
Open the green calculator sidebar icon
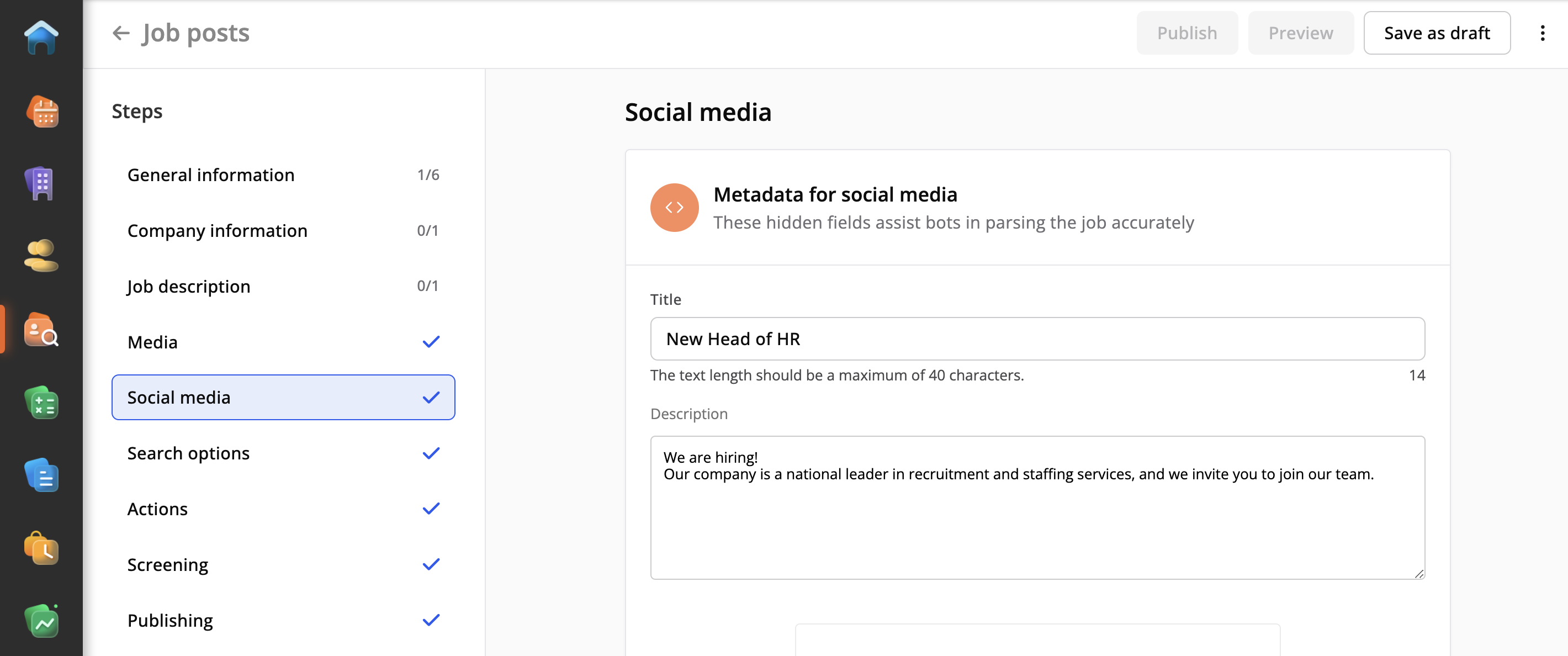click(41, 402)
